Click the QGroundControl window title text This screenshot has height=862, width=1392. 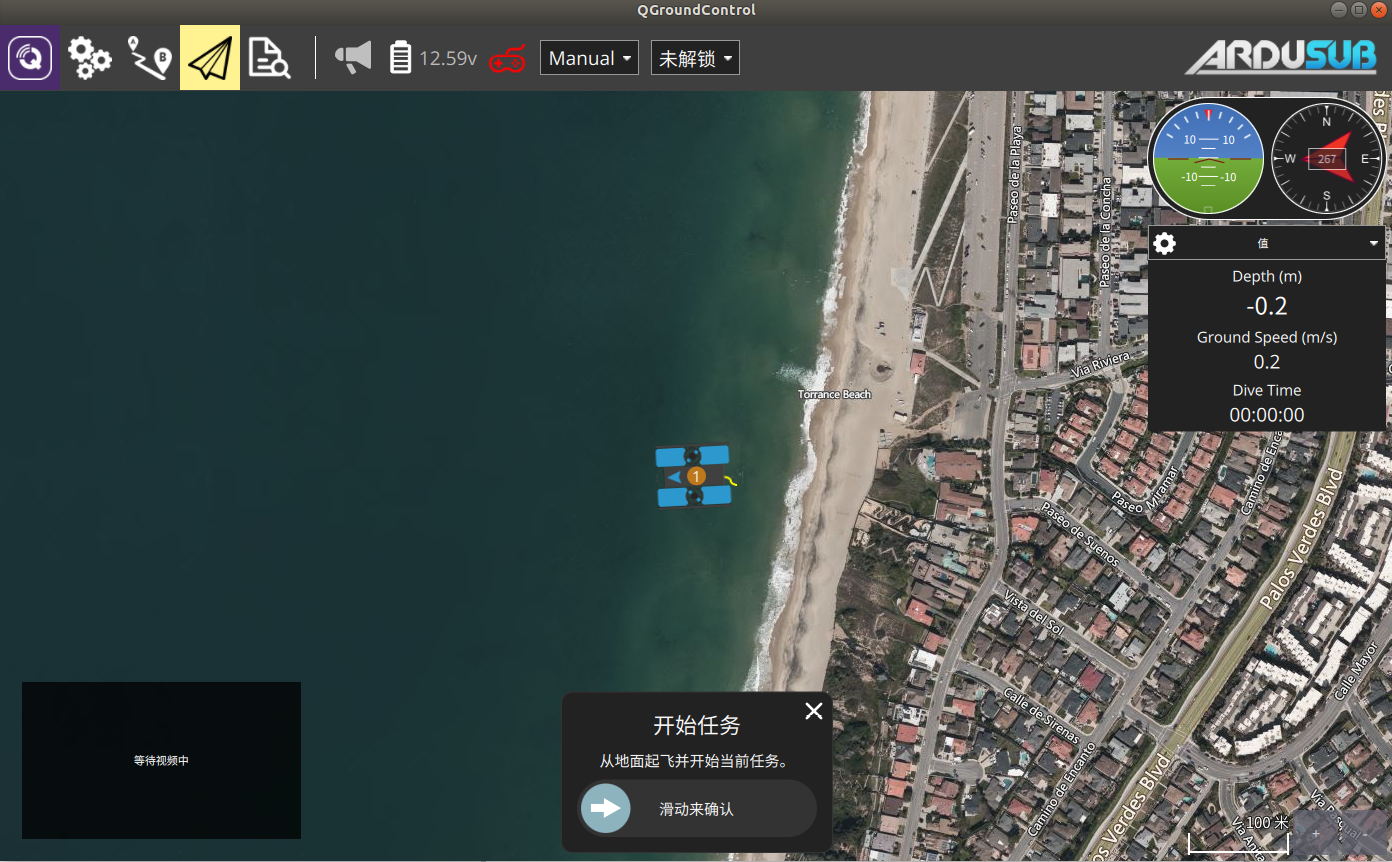coord(696,10)
